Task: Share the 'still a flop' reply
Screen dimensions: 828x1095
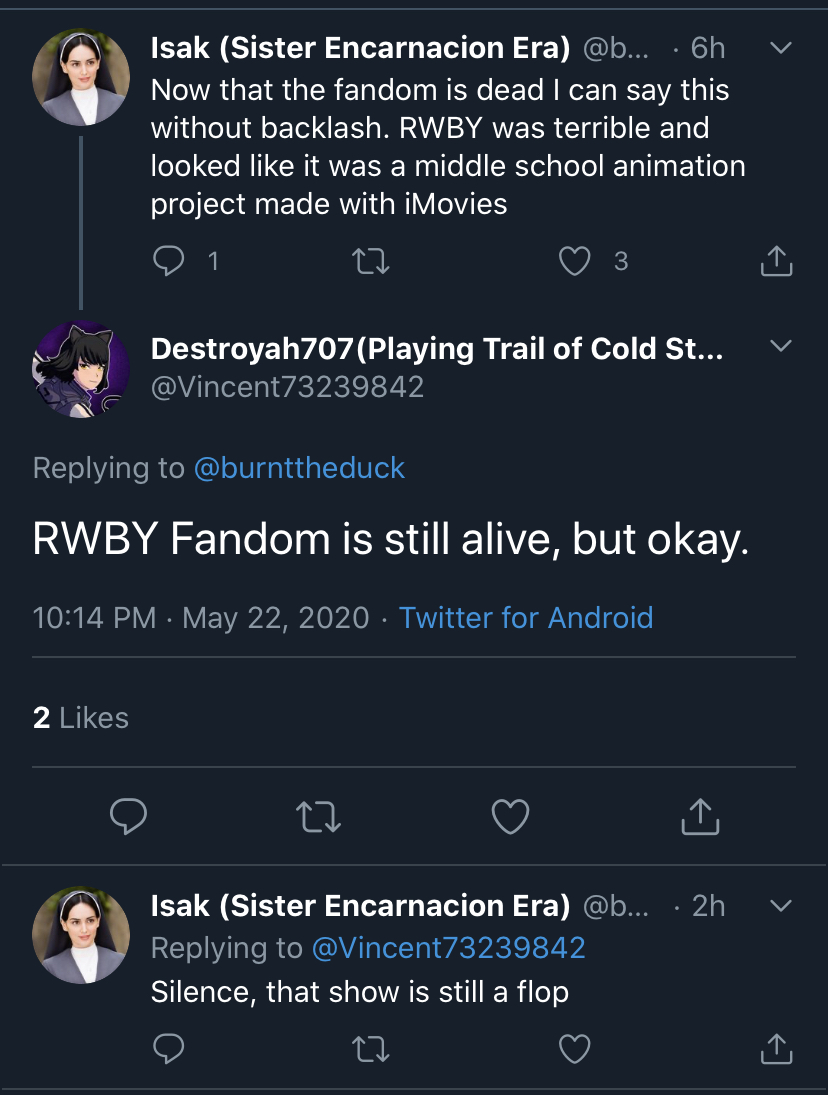Action: [776, 1048]
